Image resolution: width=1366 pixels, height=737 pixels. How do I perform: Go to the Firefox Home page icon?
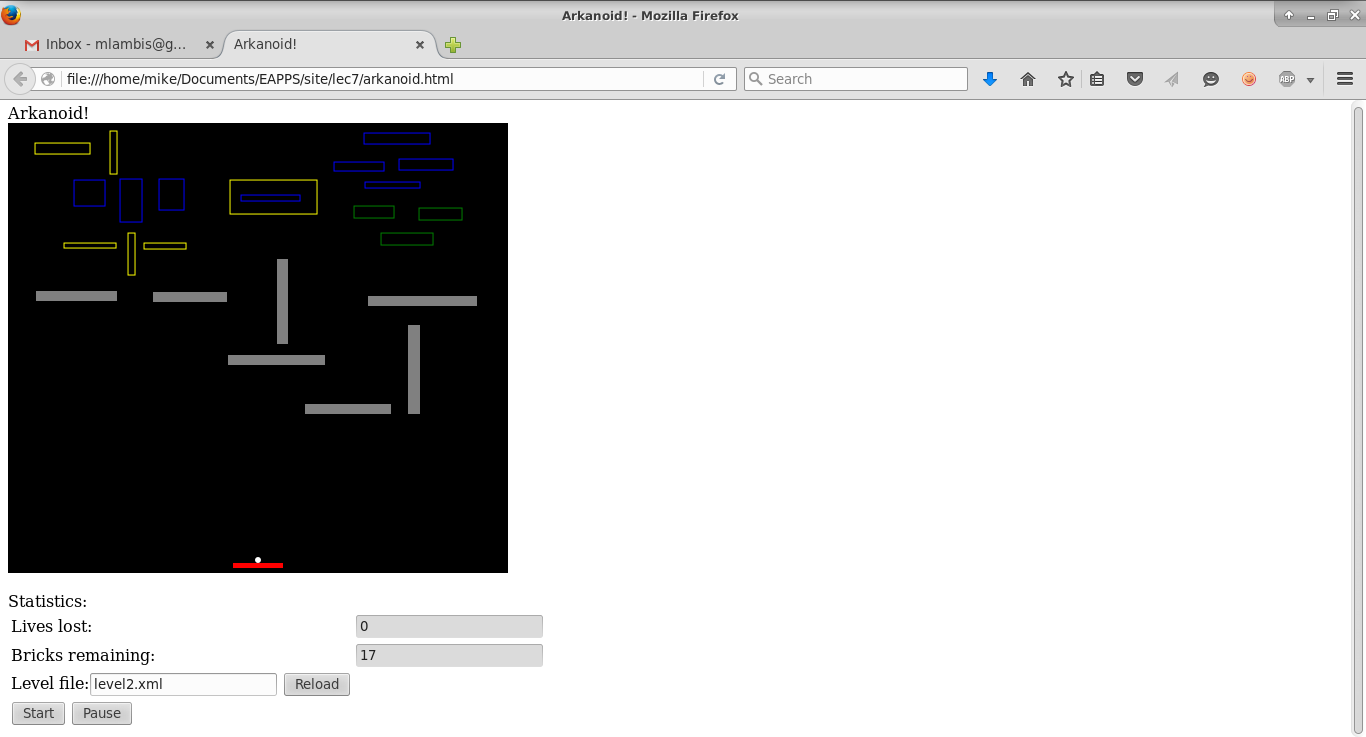pyautogui.click(x=1028, y=79)
